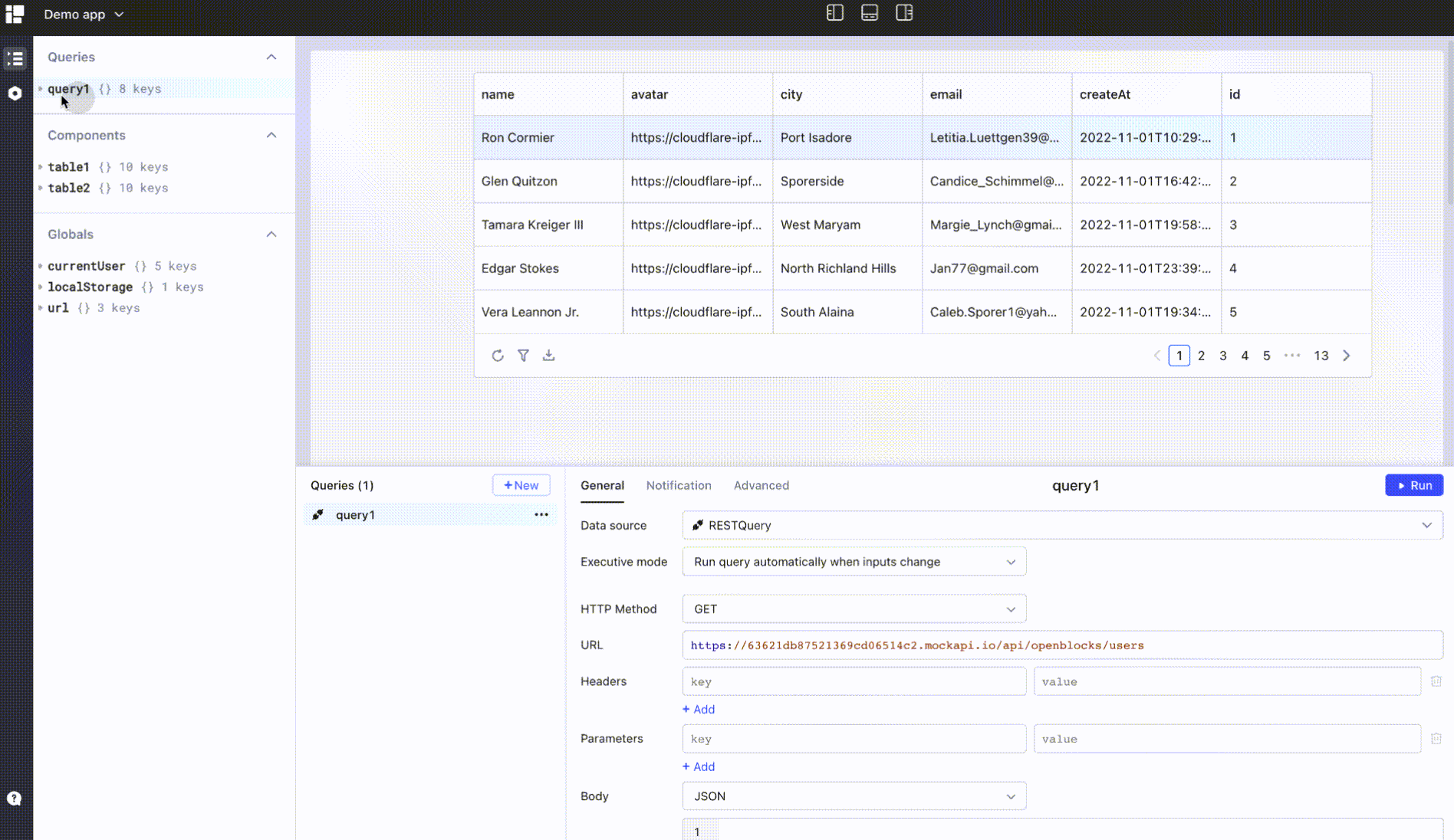The height and width of the screenshot is (840, 1454).
Task: Click the table refresh icon
Action: pos(498,356)
